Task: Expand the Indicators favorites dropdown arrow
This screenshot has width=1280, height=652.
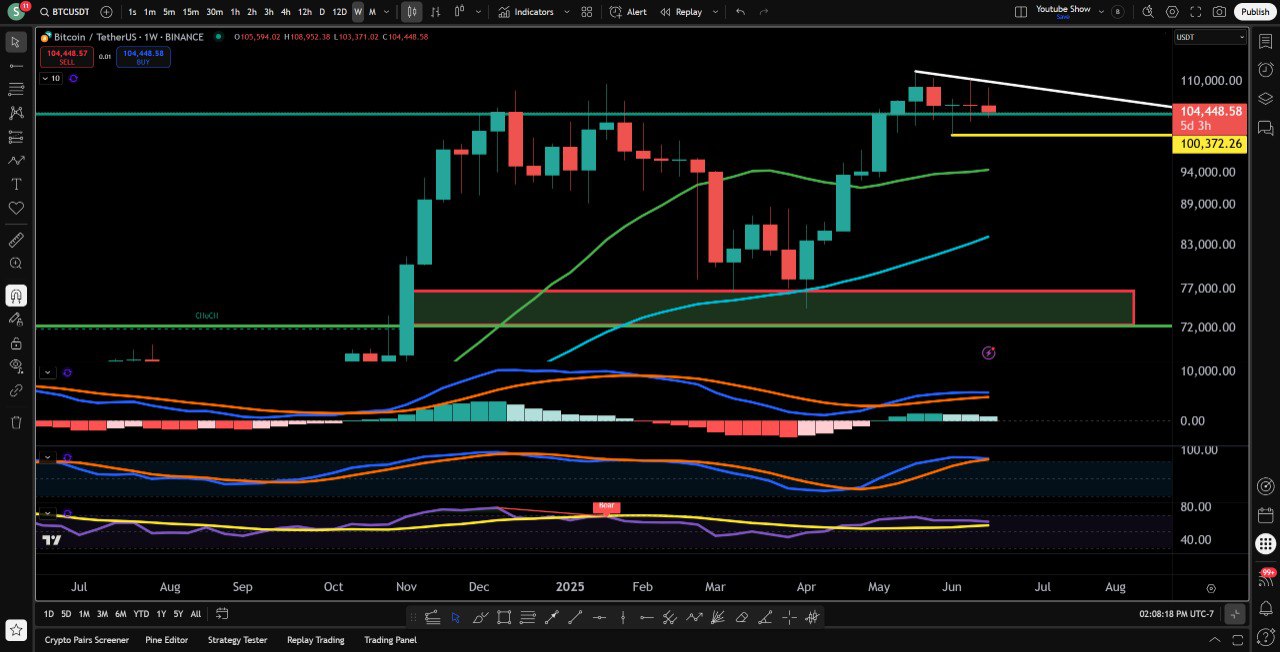Action: (x=567, y=12)
